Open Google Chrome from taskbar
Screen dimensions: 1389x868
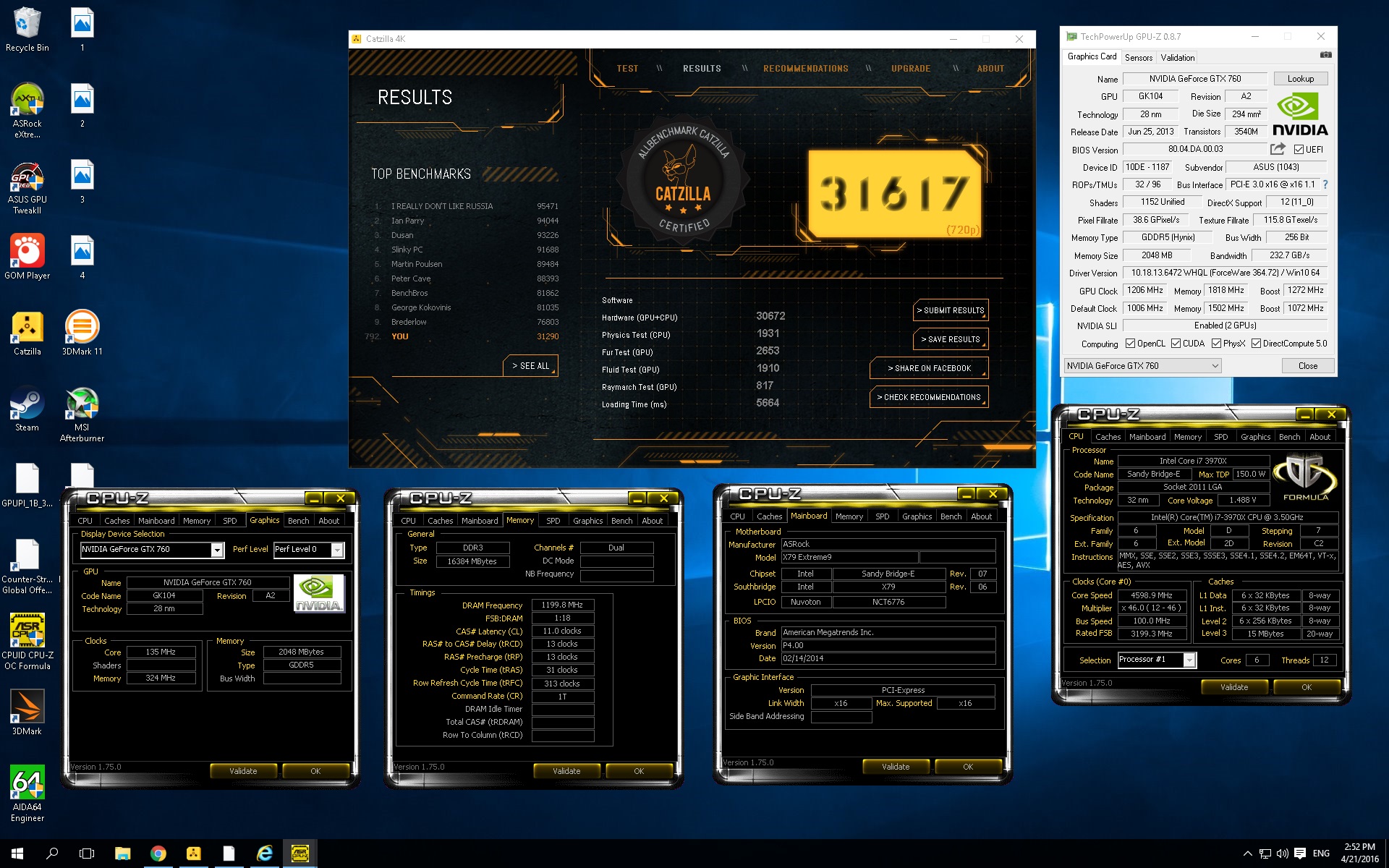(x=158, y=854)
